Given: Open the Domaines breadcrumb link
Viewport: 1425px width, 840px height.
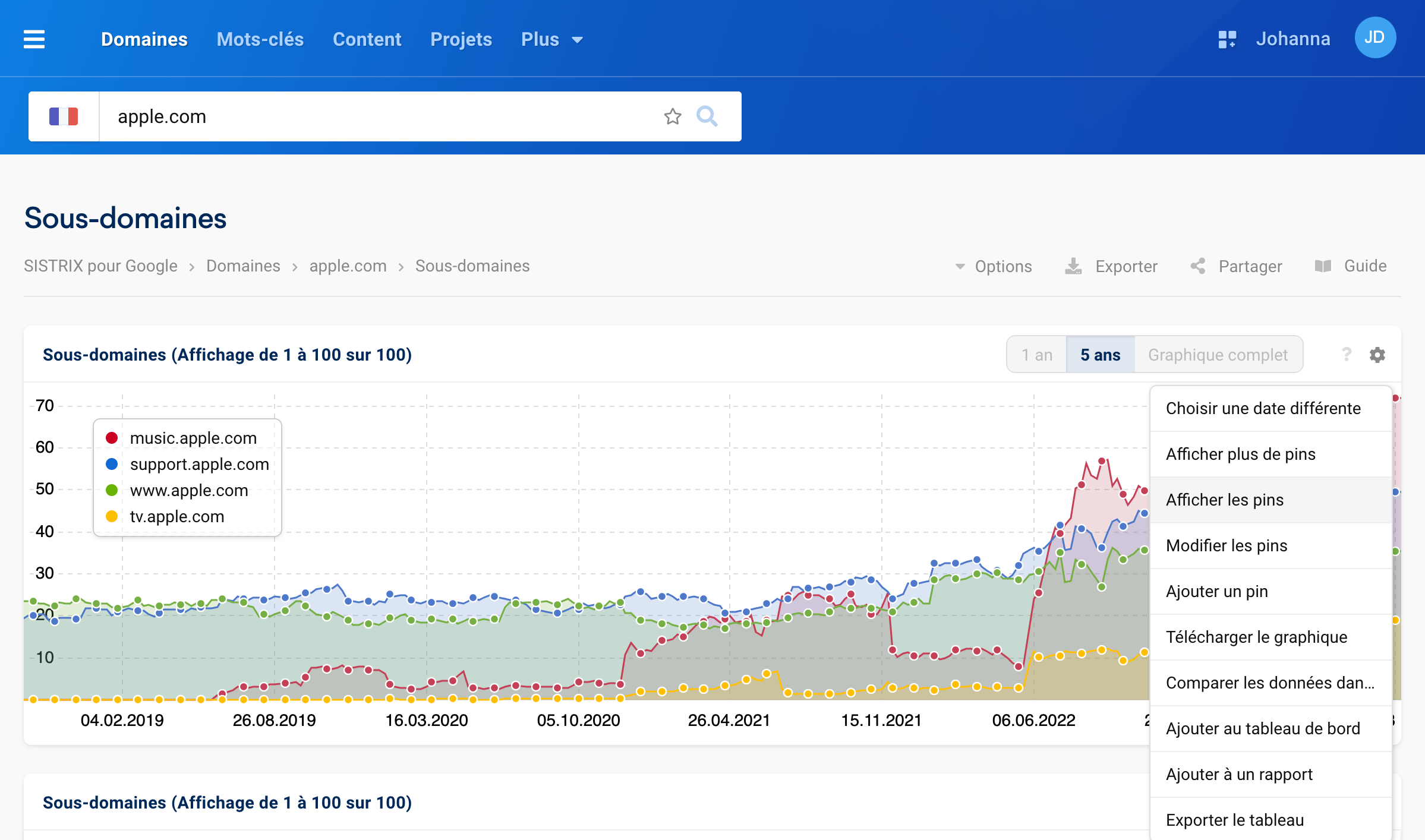Looking at the screenshot, I should tap(243, 266).
